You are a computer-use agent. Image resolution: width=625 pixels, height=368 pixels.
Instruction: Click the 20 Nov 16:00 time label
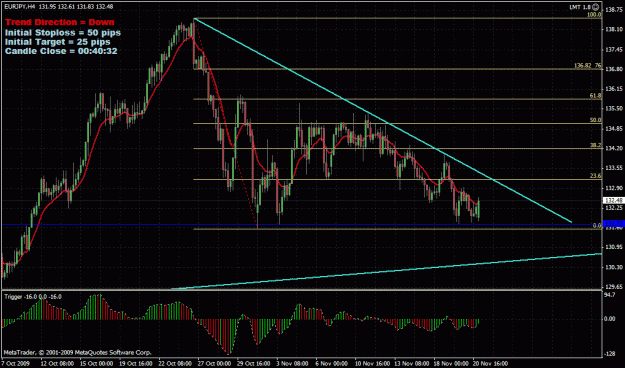coord(492,364)
